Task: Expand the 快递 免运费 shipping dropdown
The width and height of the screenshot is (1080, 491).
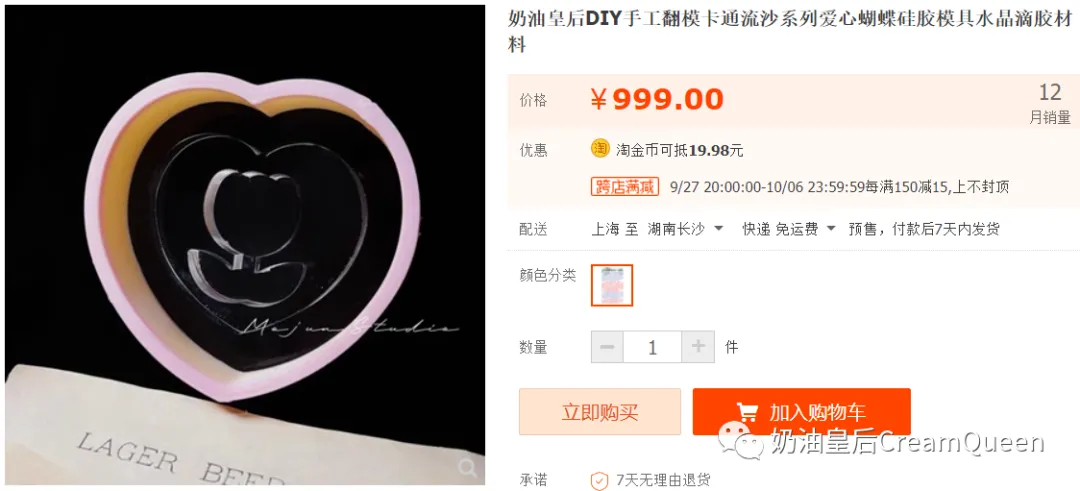Action: (789, 229)
